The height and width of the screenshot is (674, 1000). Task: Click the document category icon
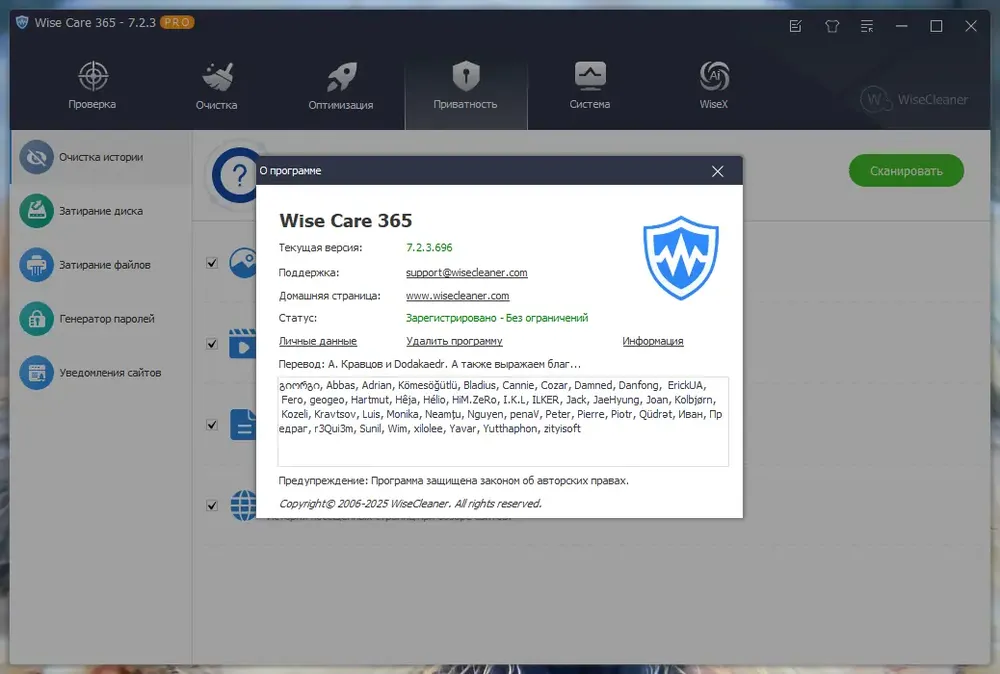242,425
